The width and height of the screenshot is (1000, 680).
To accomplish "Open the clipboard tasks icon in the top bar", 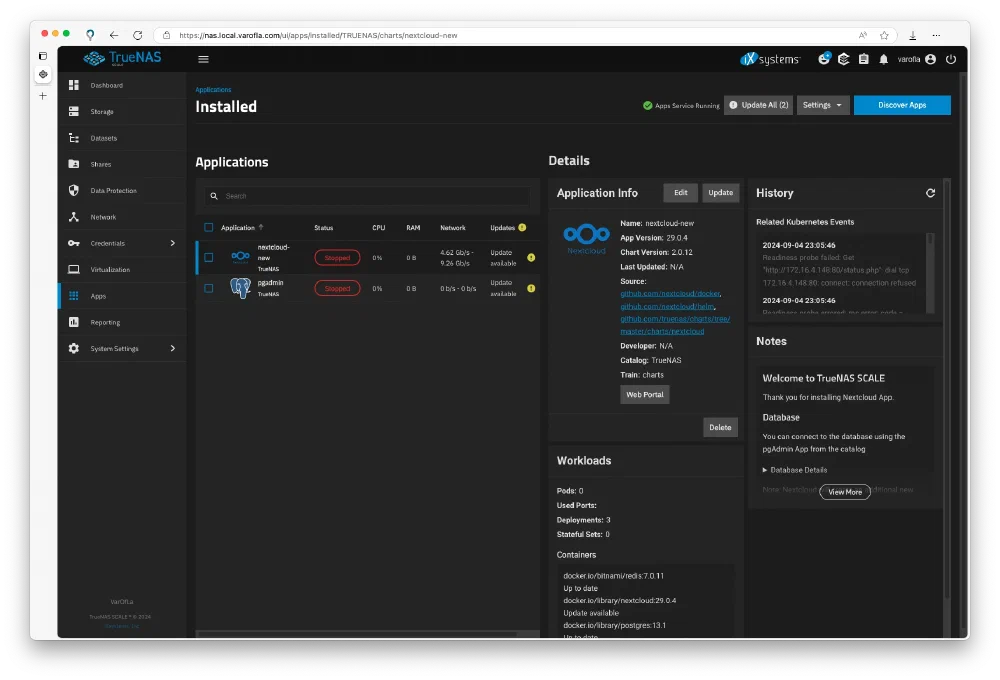I will coord(863,59).
